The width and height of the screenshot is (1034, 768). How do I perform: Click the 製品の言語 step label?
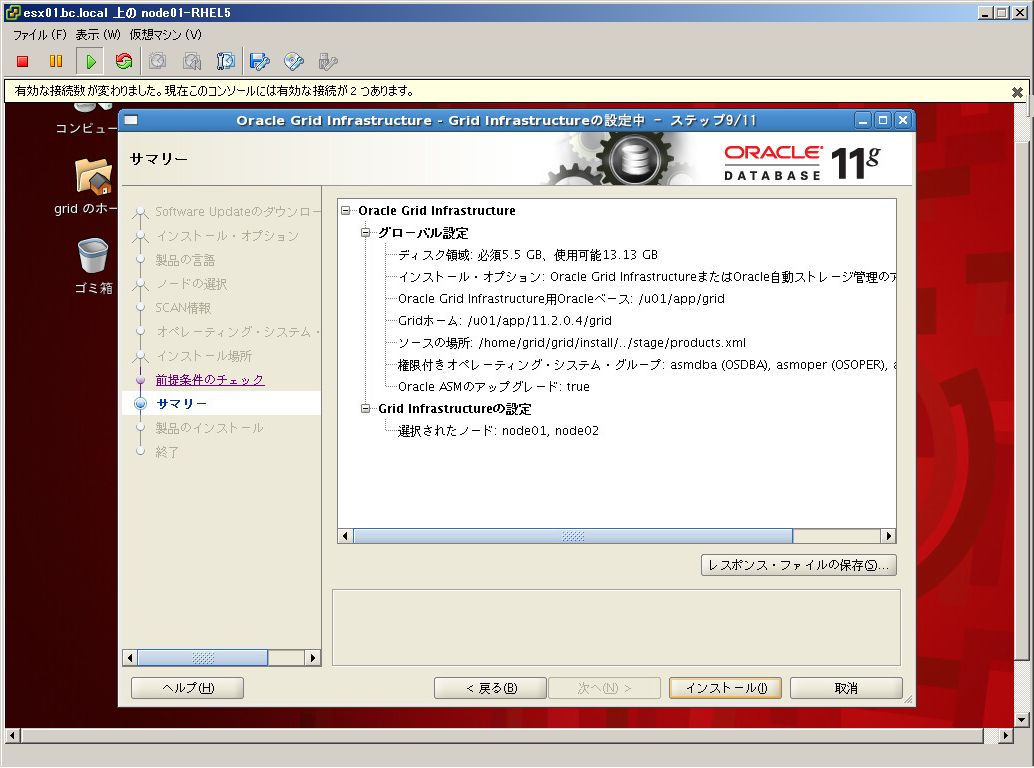(x=185, y=260)
